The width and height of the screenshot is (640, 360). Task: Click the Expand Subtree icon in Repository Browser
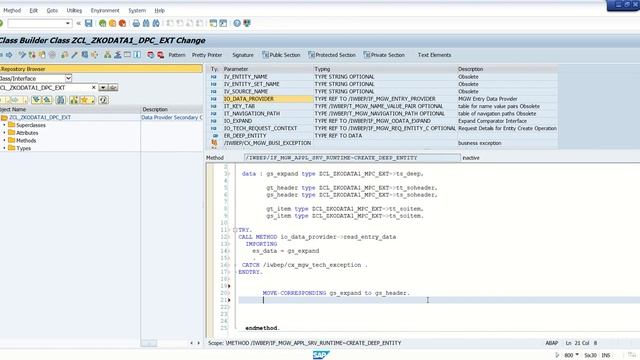[x=36, y=100]
